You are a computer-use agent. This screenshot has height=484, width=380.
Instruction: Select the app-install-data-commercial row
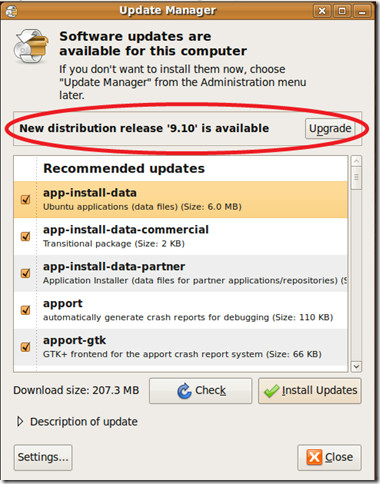[181, 237]
